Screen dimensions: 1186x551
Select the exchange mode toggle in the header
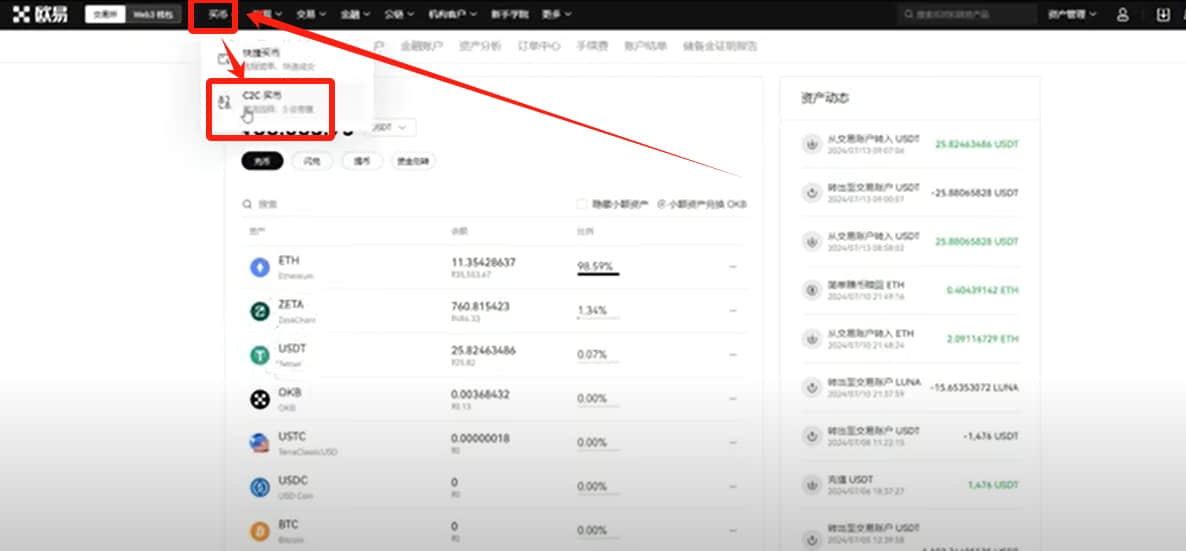[105, 14]
